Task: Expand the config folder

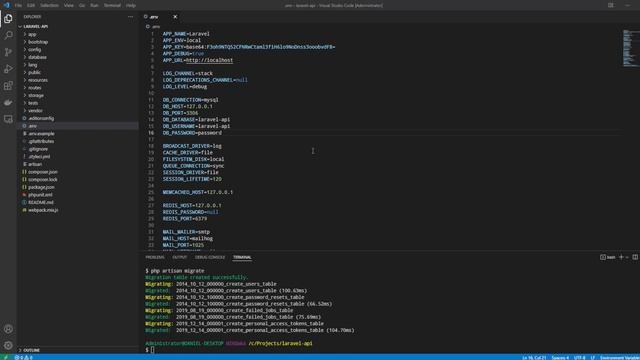Action: tap(78, 49)
